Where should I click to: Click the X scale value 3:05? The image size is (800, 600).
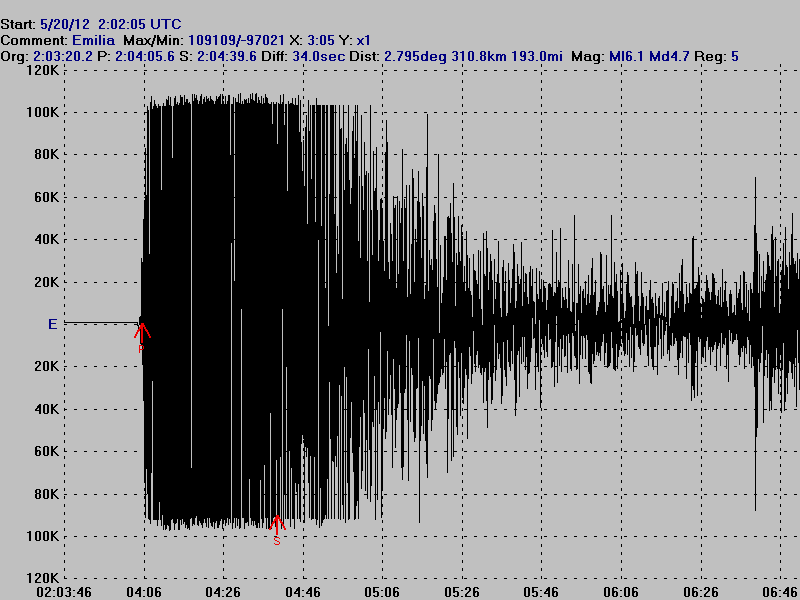coord(320,40)
